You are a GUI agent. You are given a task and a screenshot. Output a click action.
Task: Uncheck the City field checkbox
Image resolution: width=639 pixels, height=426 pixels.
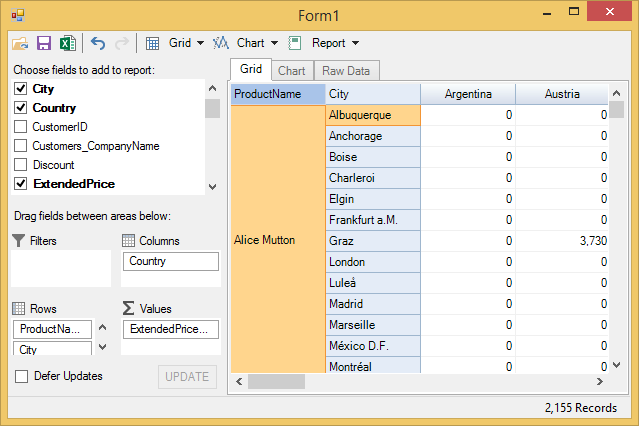[20, 89]
